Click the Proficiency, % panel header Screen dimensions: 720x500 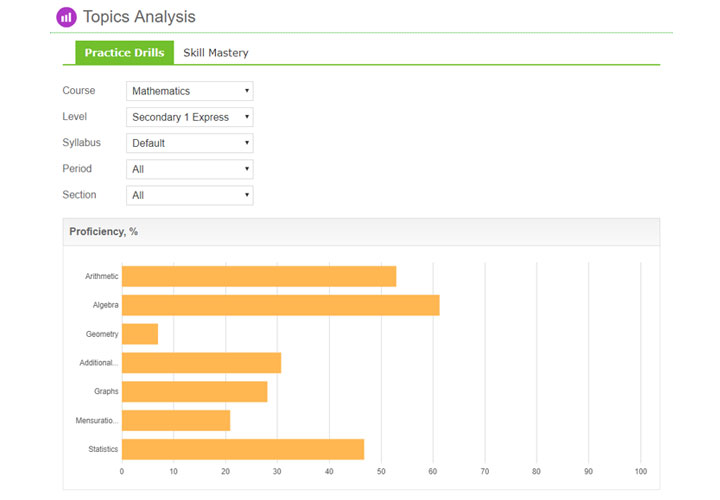pos(104,232)
